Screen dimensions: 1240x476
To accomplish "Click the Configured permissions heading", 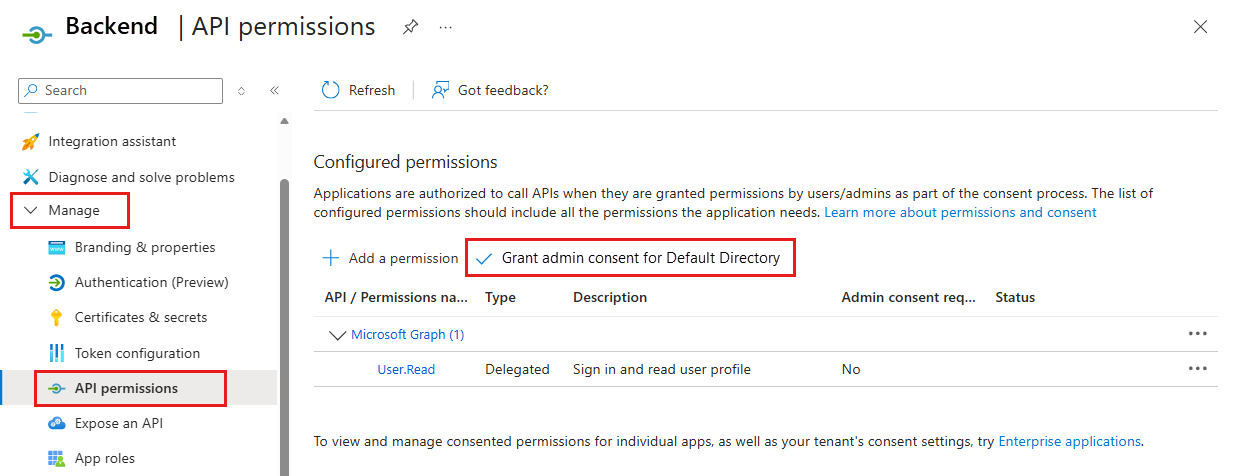I will [x=405, y=161].
